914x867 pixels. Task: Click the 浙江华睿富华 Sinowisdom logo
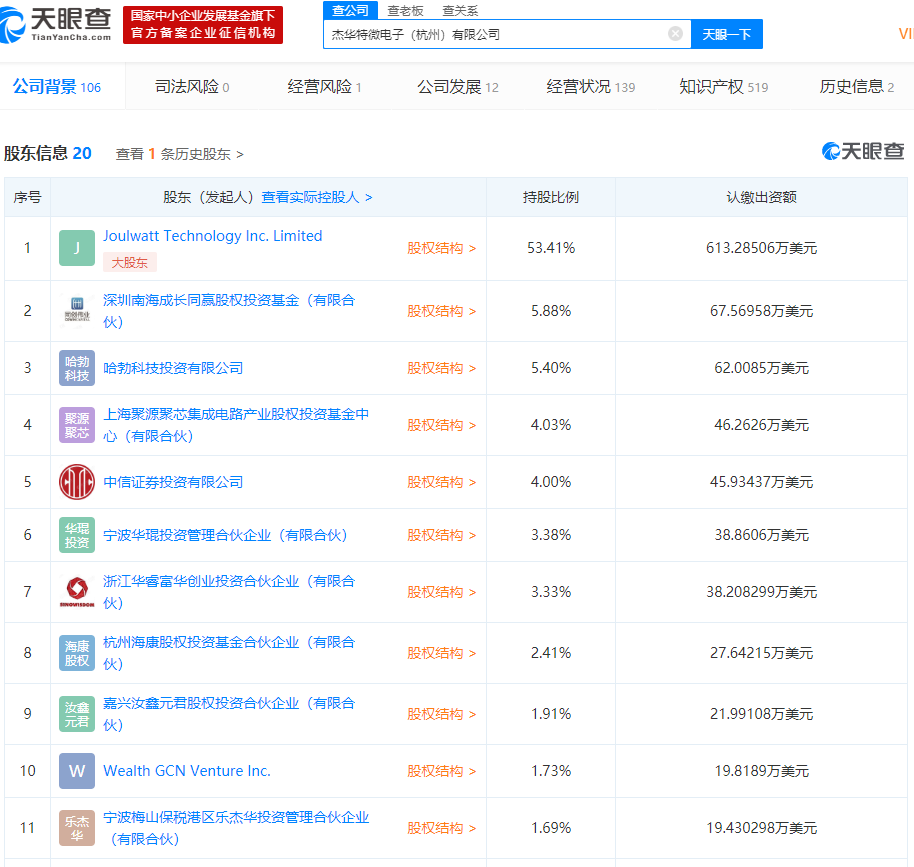pyautogui.click(x=77, y=592)
